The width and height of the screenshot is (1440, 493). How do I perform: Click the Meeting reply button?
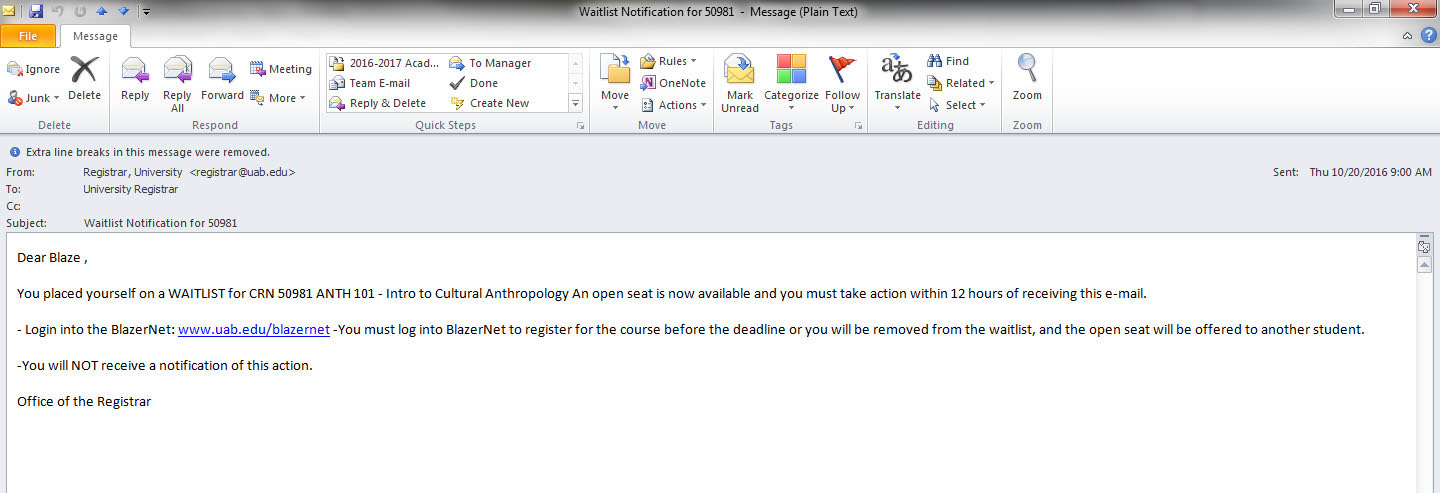281,69
